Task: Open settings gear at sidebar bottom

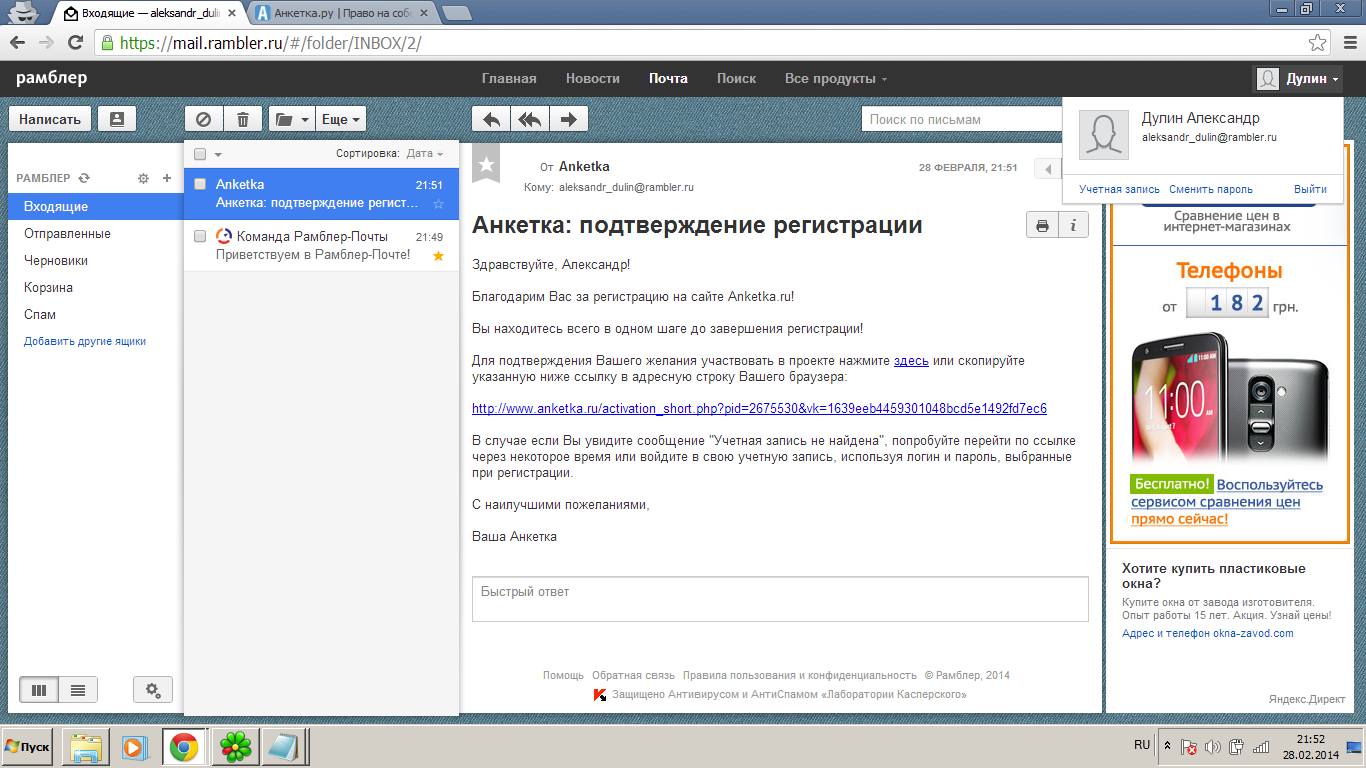Action: 153,689
